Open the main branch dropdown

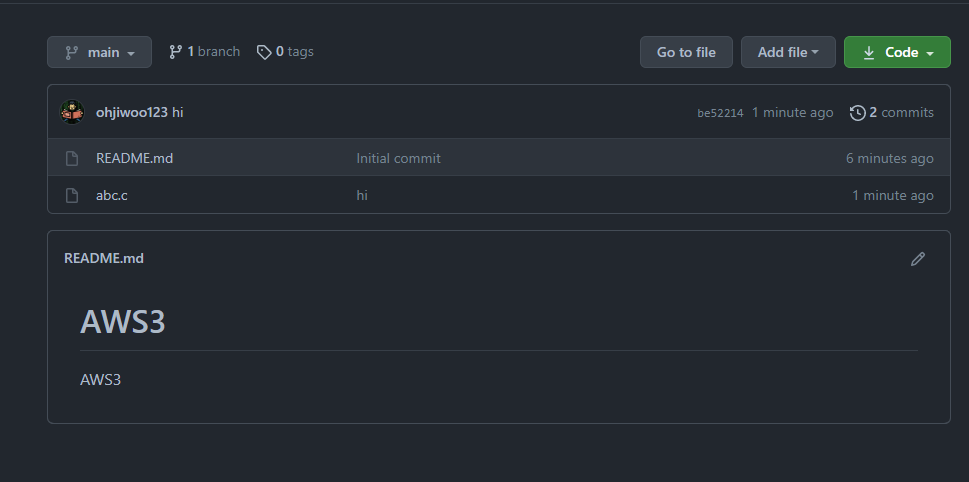click(x=99, y=52)
